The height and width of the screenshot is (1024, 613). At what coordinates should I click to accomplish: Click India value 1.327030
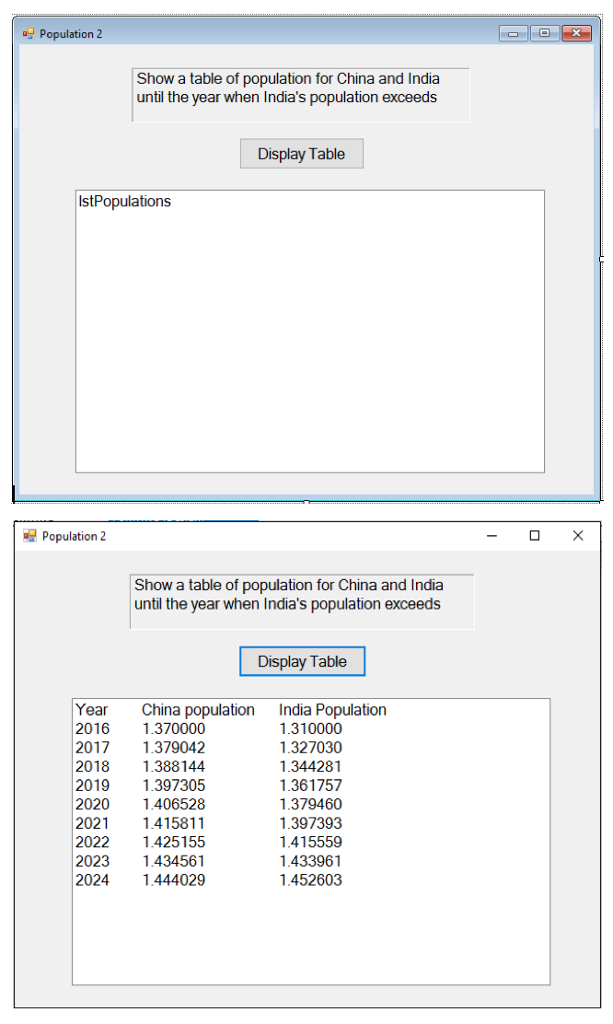tap(311, 748)
